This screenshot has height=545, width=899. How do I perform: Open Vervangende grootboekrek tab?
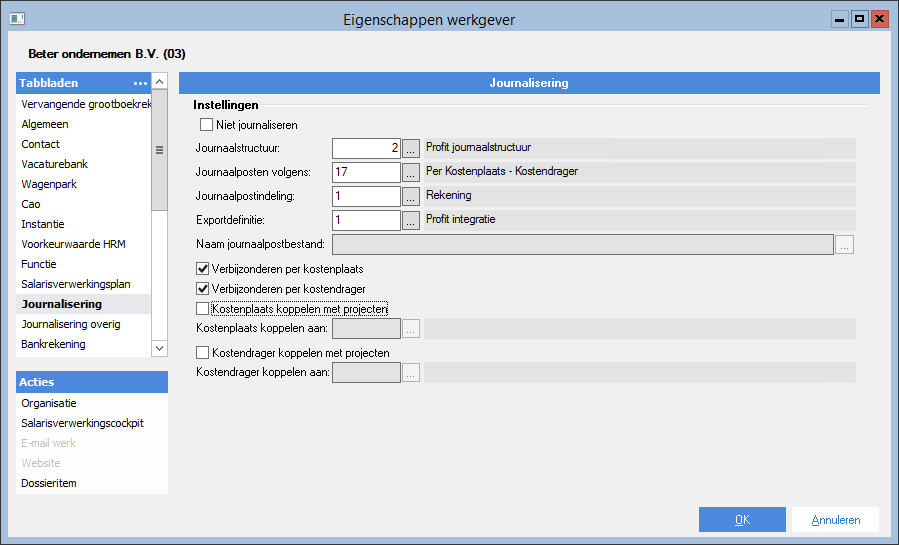(84, 104)
